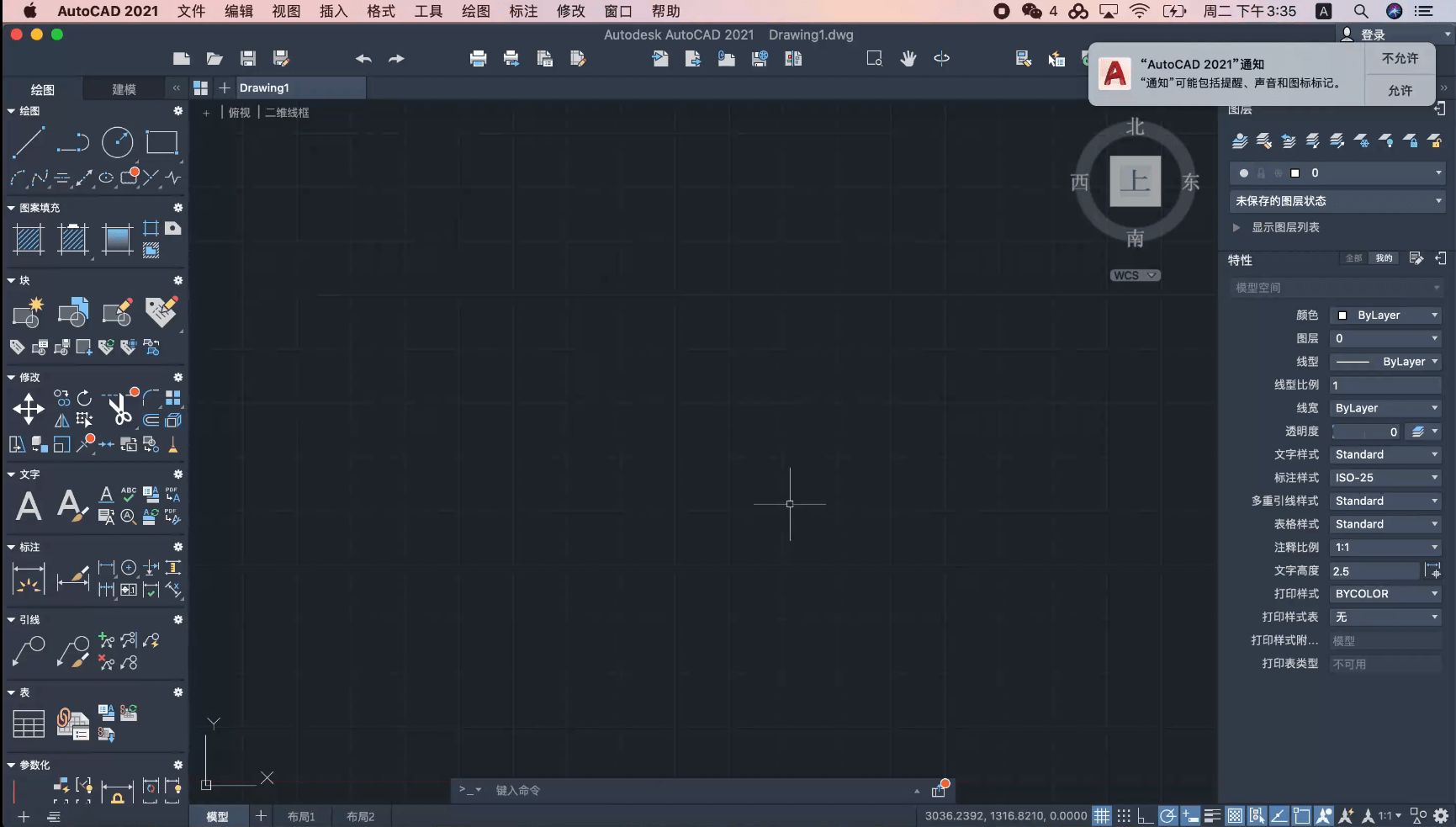1456x827 pixels.
Task: Open the Linetype ByLayer dropdown
Action: pyautogui.click(x=1386, y=361)
